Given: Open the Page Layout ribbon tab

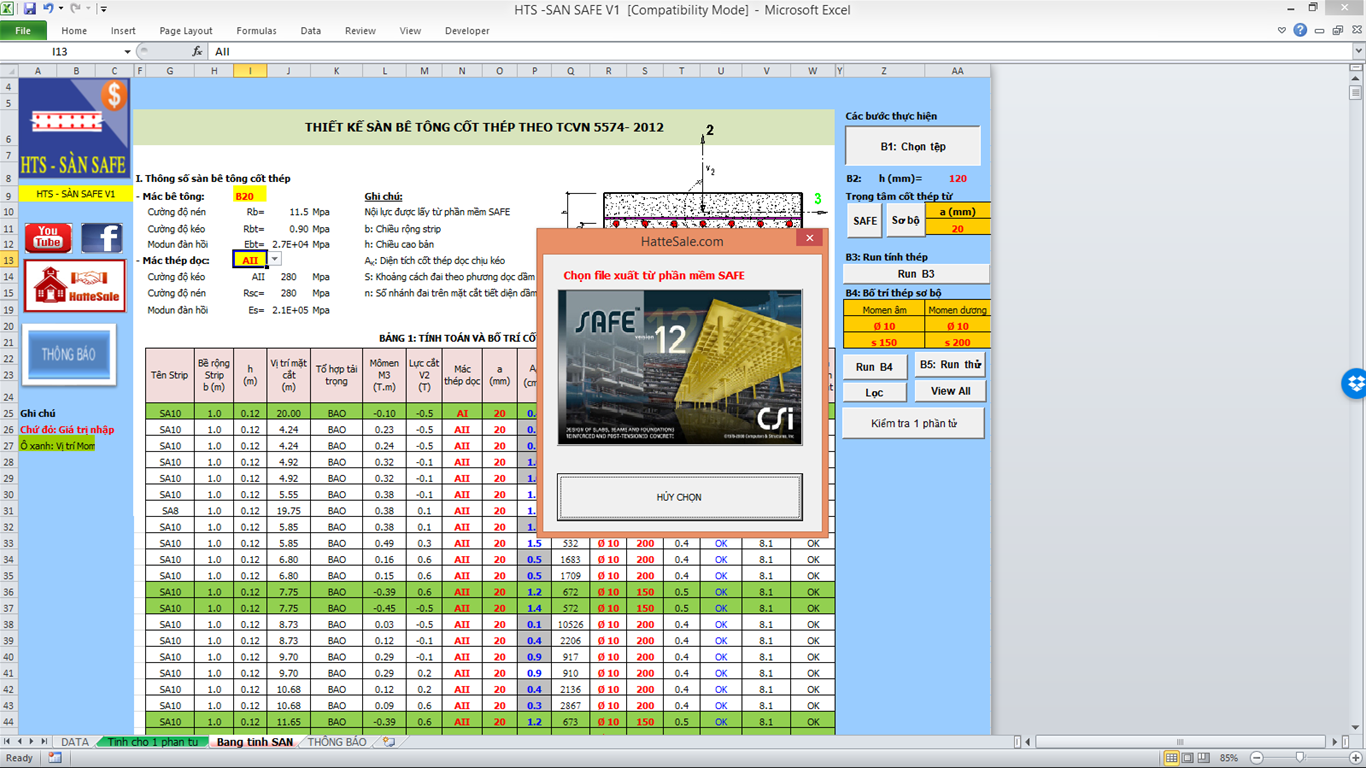Looking at the screenshot, I should (186, 31).
